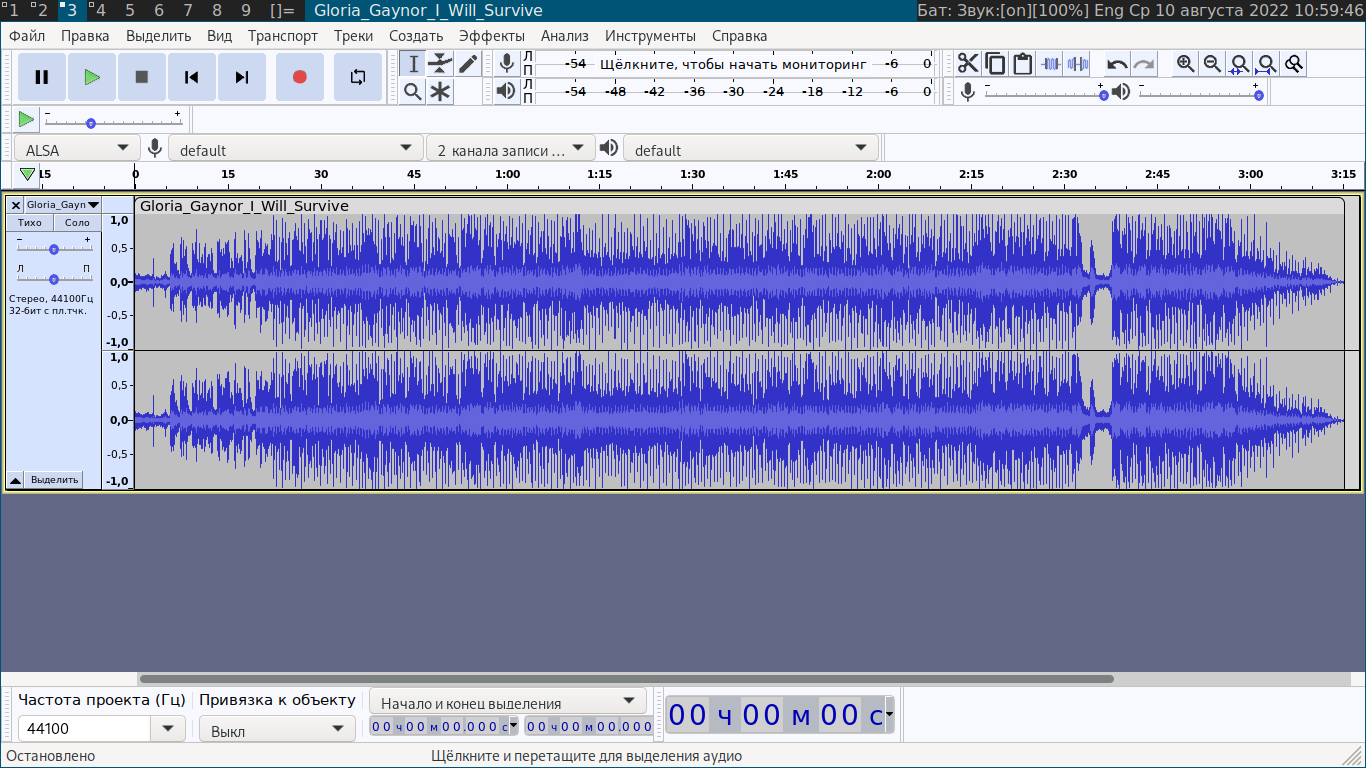Click the timeline ruler at 1:00
Image resolution: width=1366 pixels, height=768 pixels.
(x=507, y=176)
